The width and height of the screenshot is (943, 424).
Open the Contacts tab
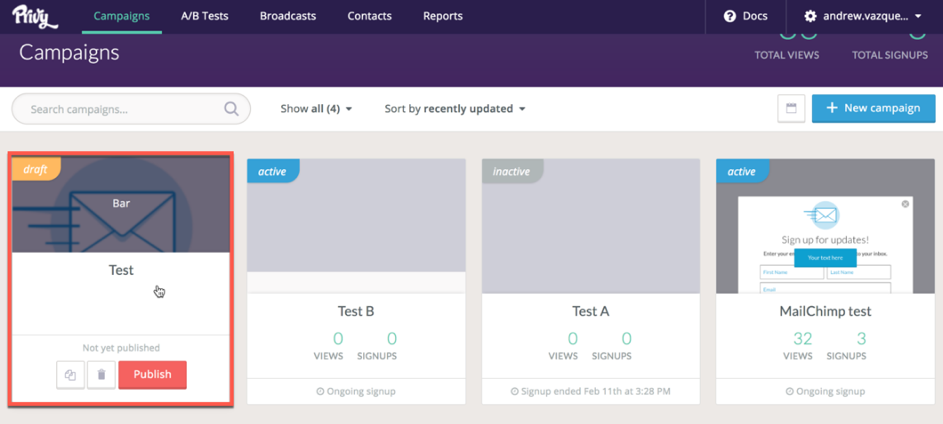coord(369,16)
